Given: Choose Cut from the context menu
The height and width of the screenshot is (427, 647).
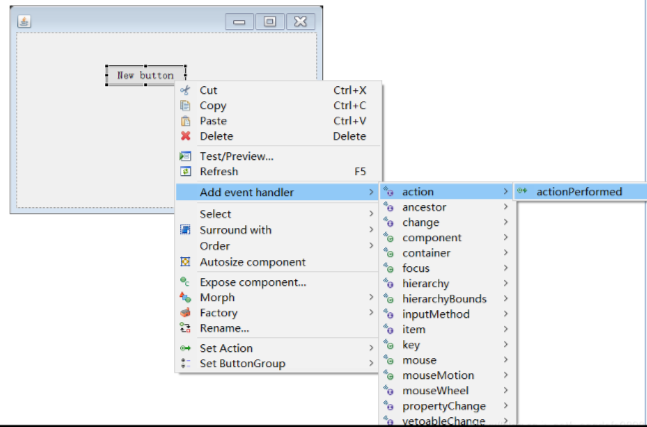Looking at the screenshot, I should pos(277,90).
